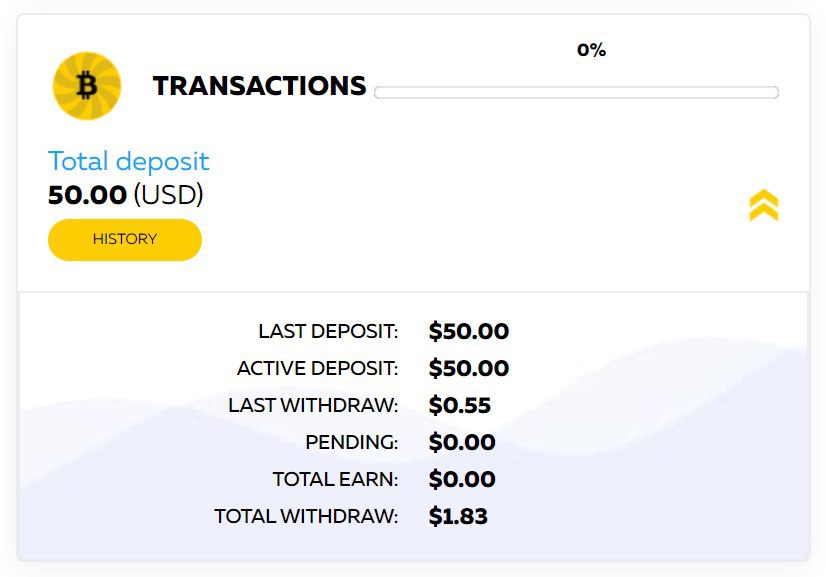Click the $50.00 active deposit value
Viewport: 826px width, 577px height.
[469, 368]
